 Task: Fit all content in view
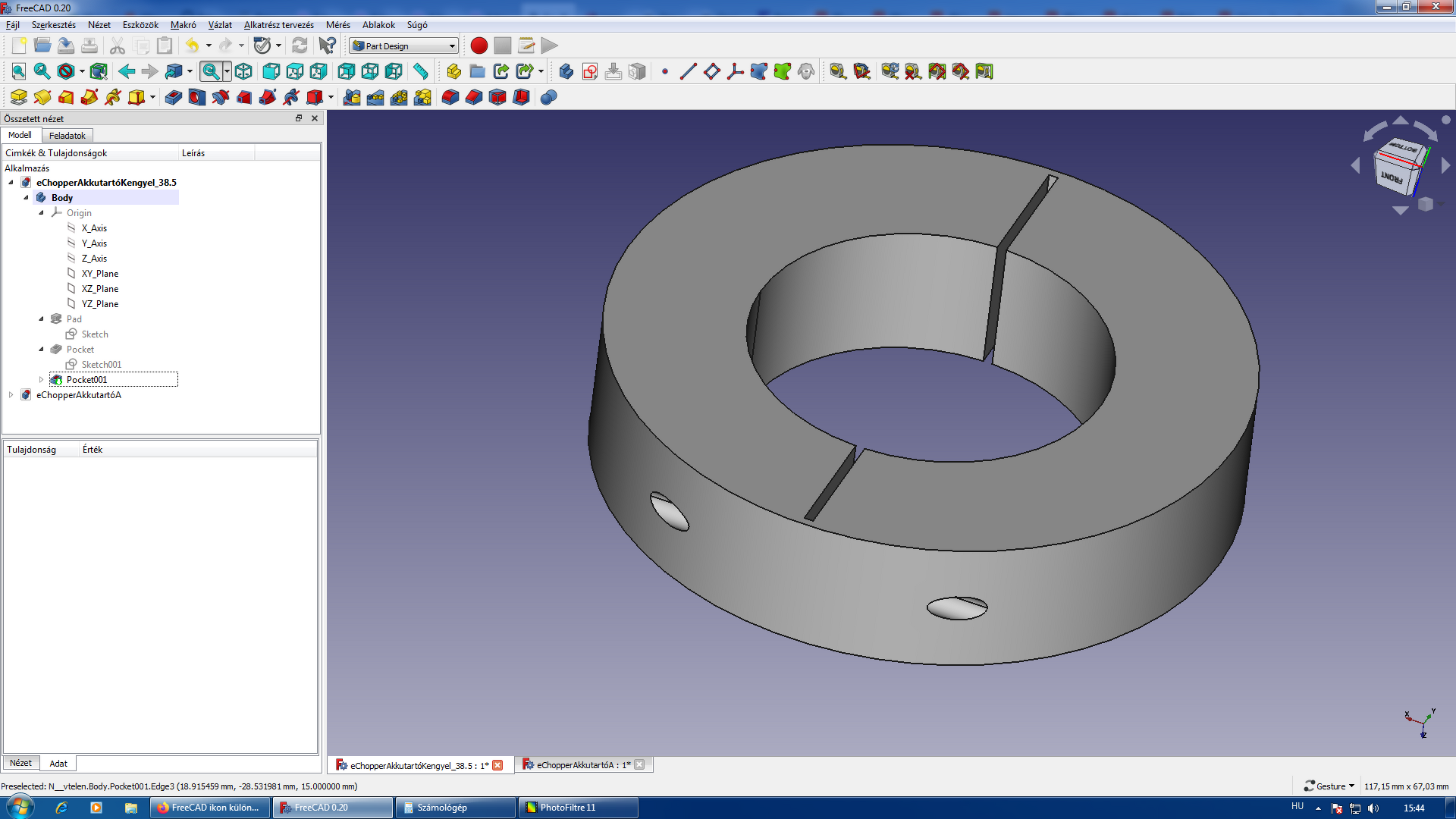pos(19,71)
